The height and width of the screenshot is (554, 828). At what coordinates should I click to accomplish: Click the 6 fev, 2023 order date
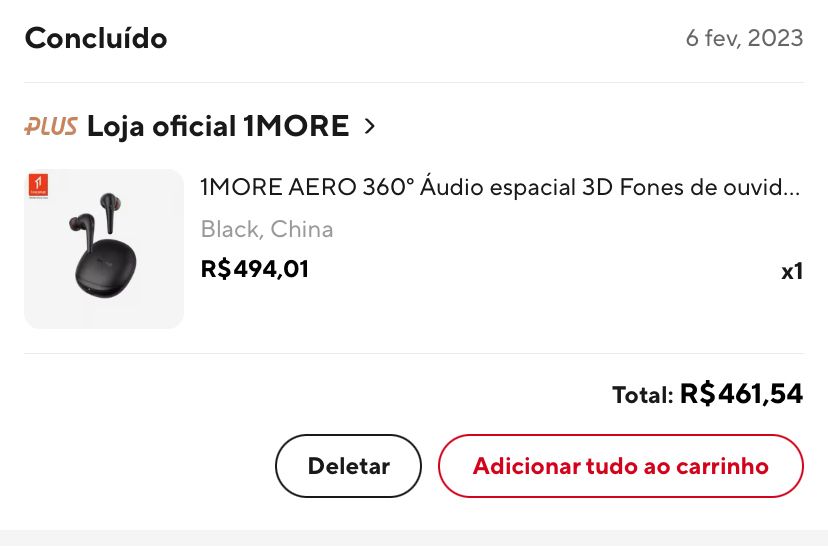tap(745, 38)
